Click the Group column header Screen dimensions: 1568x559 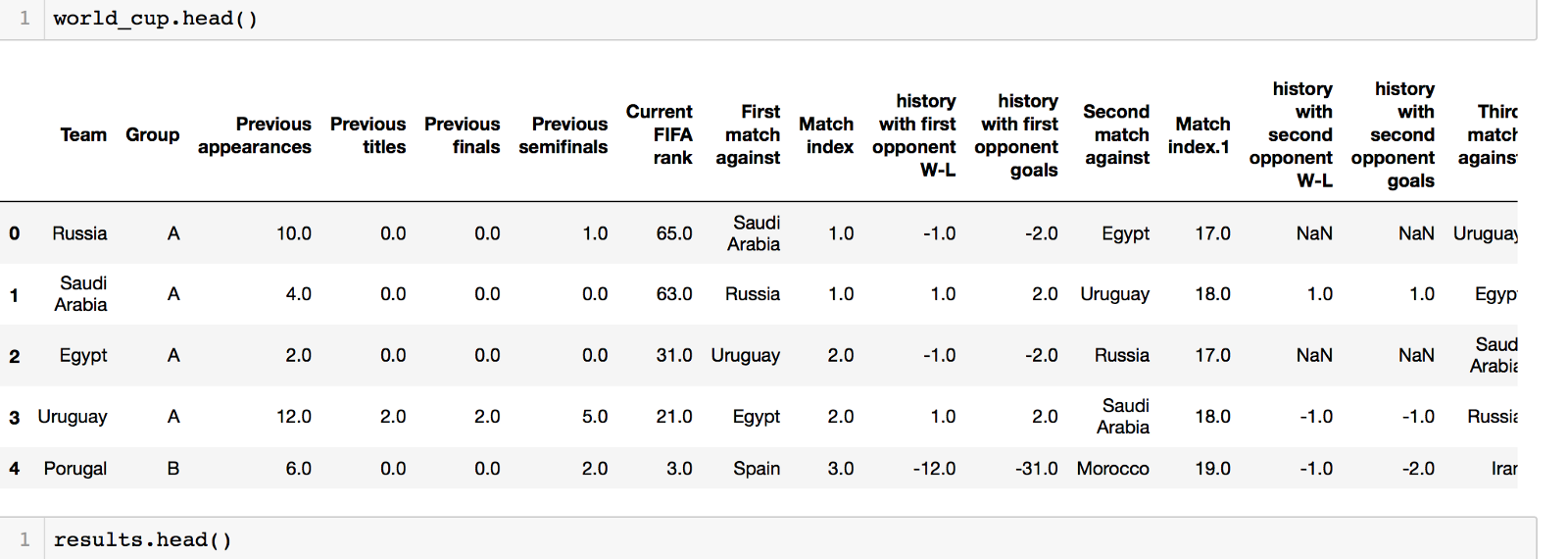click(152, 134)
